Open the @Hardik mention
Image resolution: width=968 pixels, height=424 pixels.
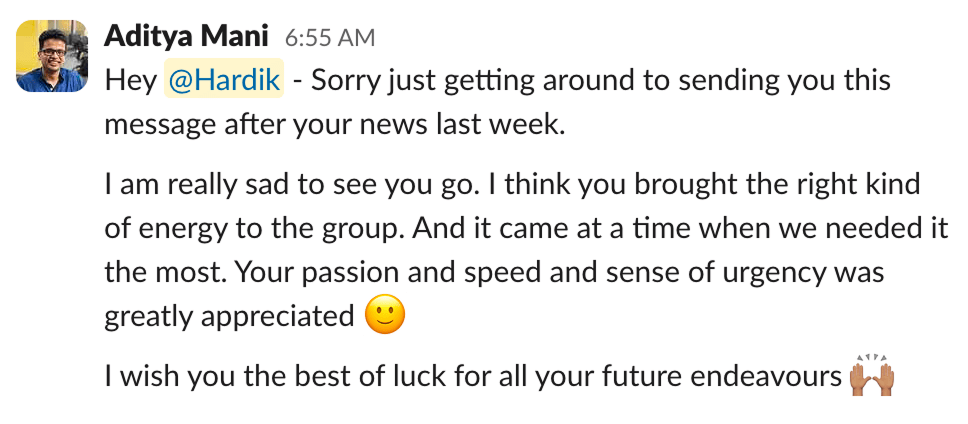click(224, 81)
